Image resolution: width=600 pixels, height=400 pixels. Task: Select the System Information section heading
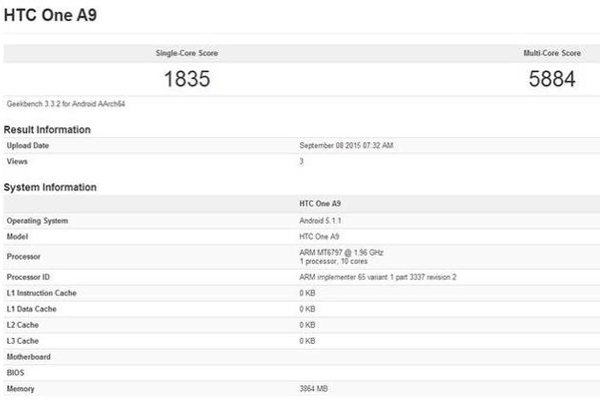click(50, 187)
